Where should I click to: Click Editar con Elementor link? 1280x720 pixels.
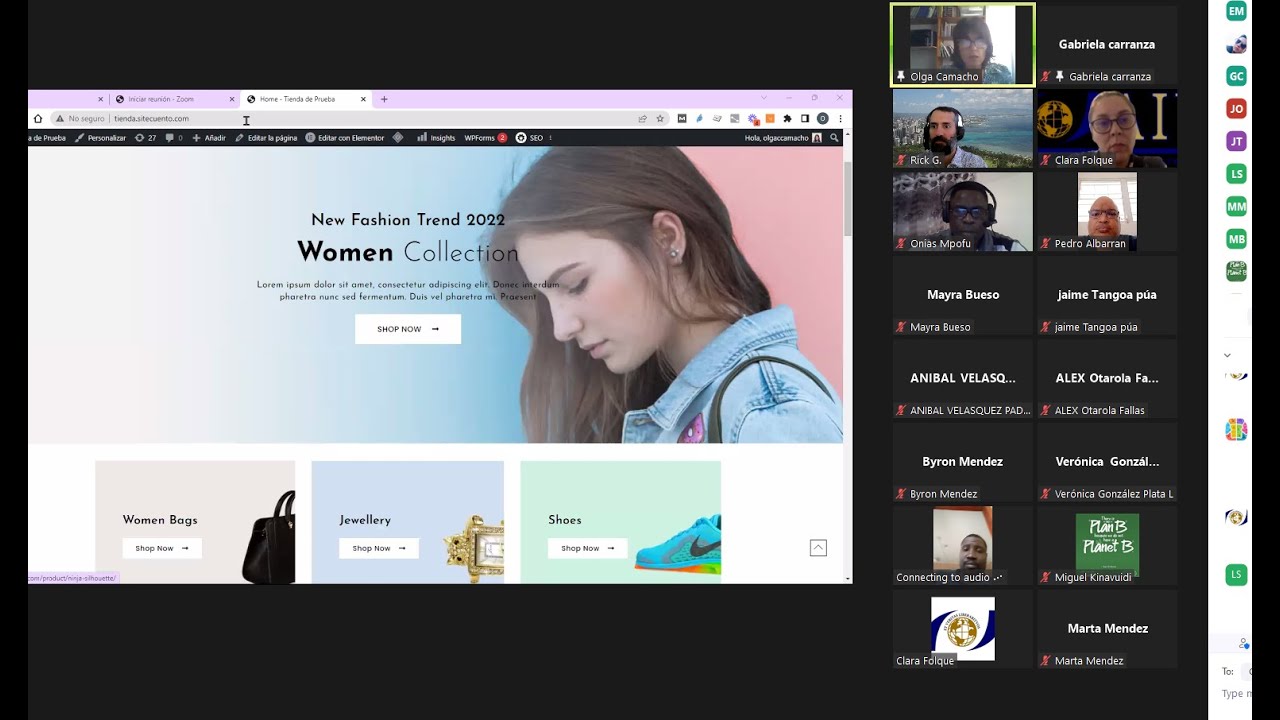345,138
